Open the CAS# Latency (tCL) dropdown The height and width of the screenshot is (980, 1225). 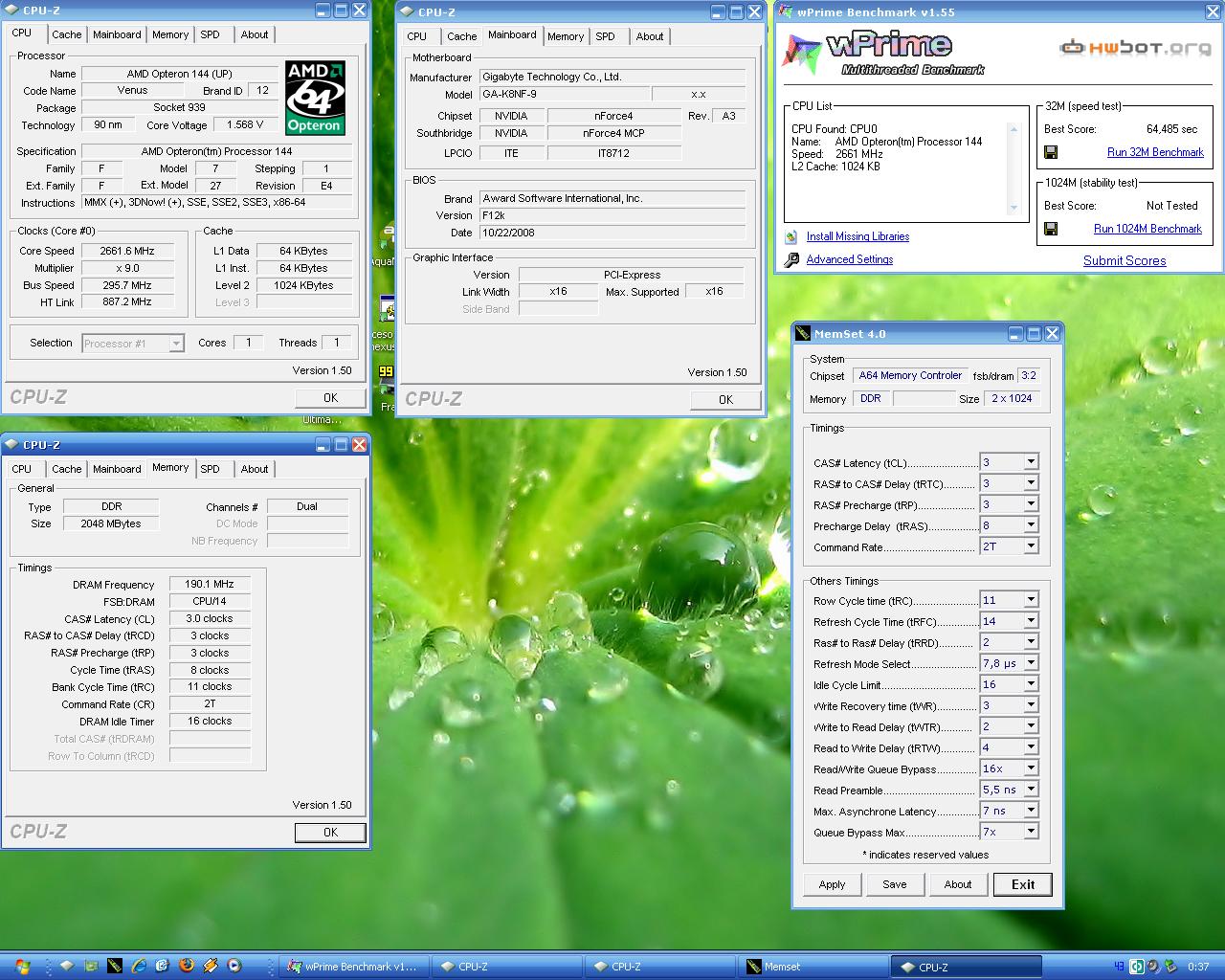coord(1031,462)
